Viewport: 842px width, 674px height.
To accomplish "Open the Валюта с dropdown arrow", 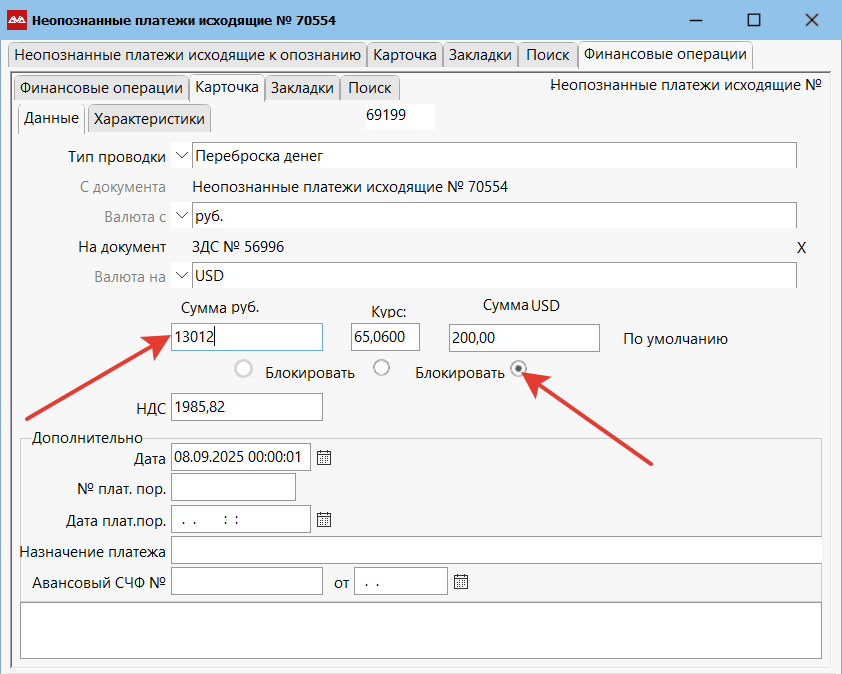I will point(181,215).
